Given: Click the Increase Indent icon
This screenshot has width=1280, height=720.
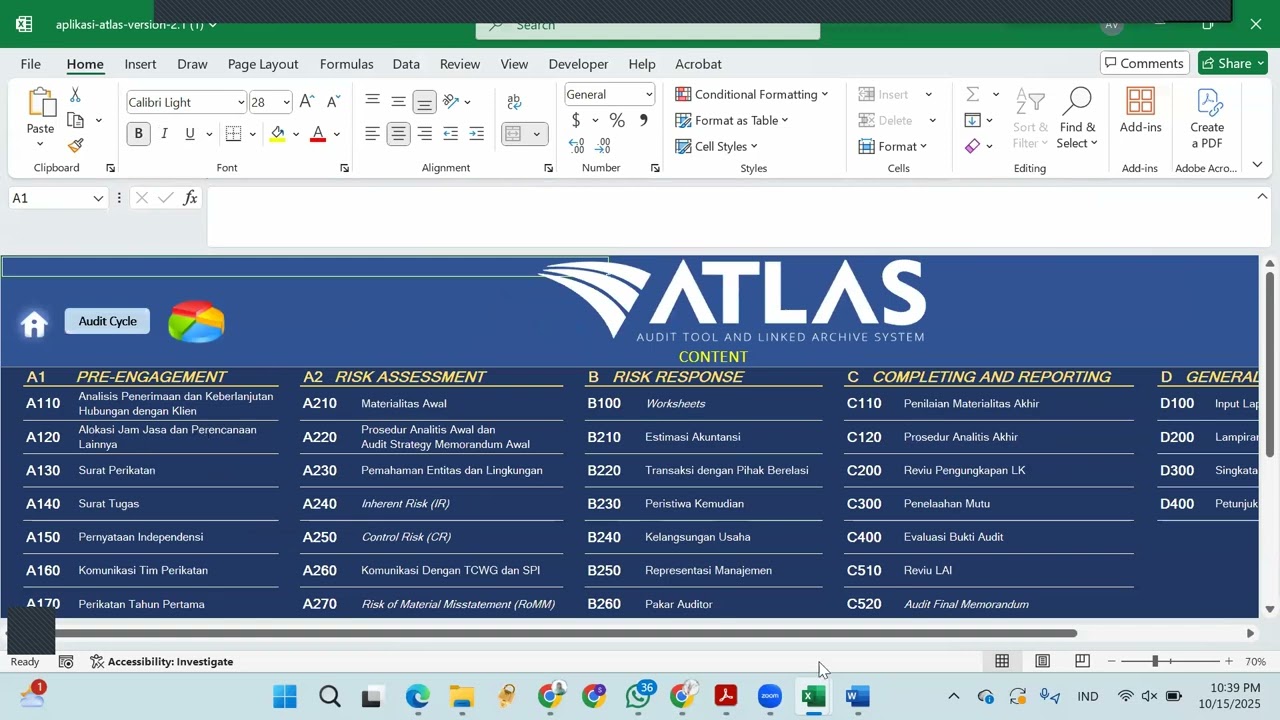Looking at the screenshot, I should [476, 134].
